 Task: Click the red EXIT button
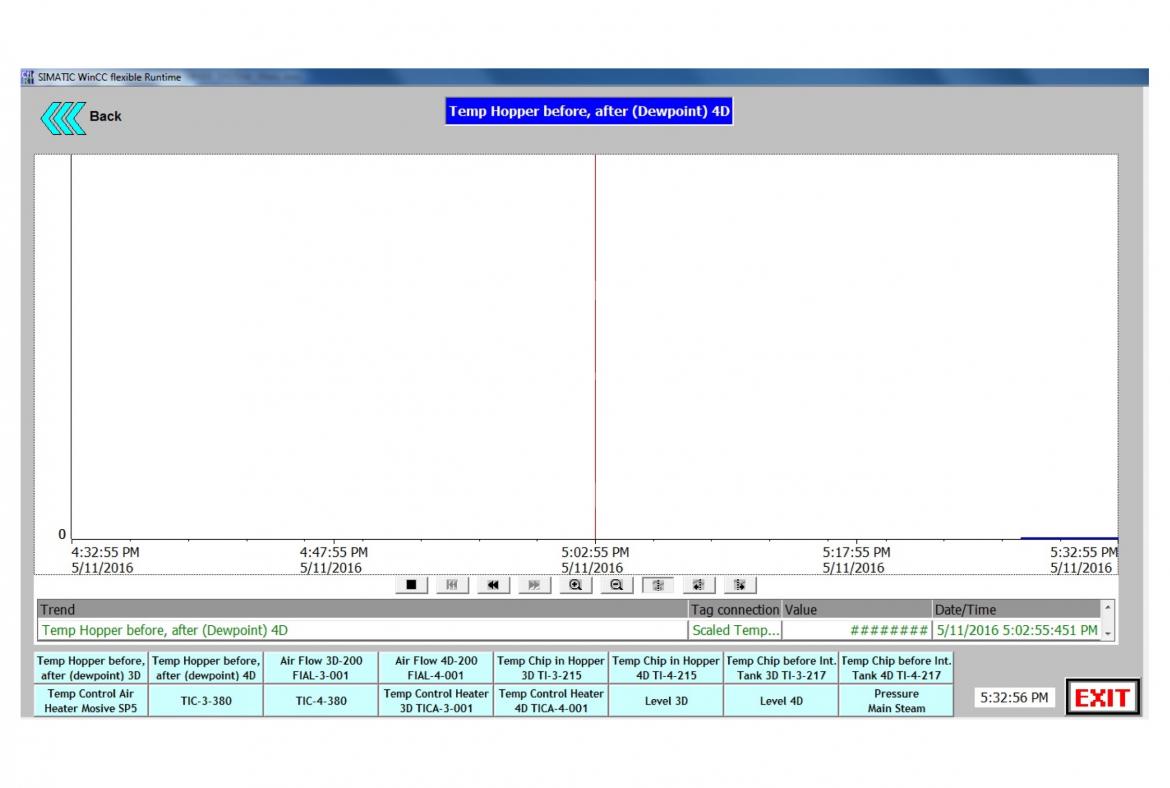tap(1102, 698)
